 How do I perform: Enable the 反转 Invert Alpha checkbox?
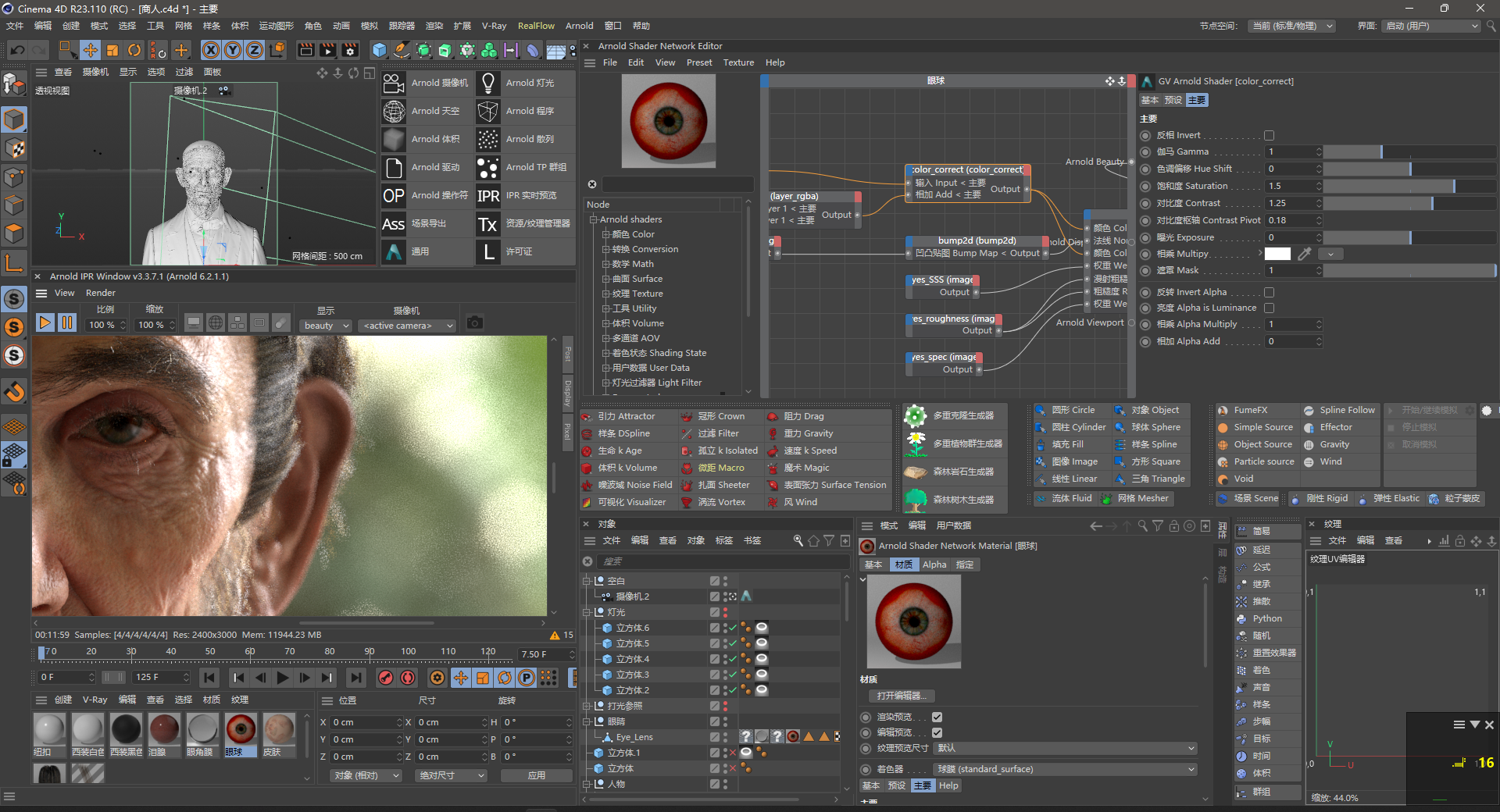(1270, 292)
